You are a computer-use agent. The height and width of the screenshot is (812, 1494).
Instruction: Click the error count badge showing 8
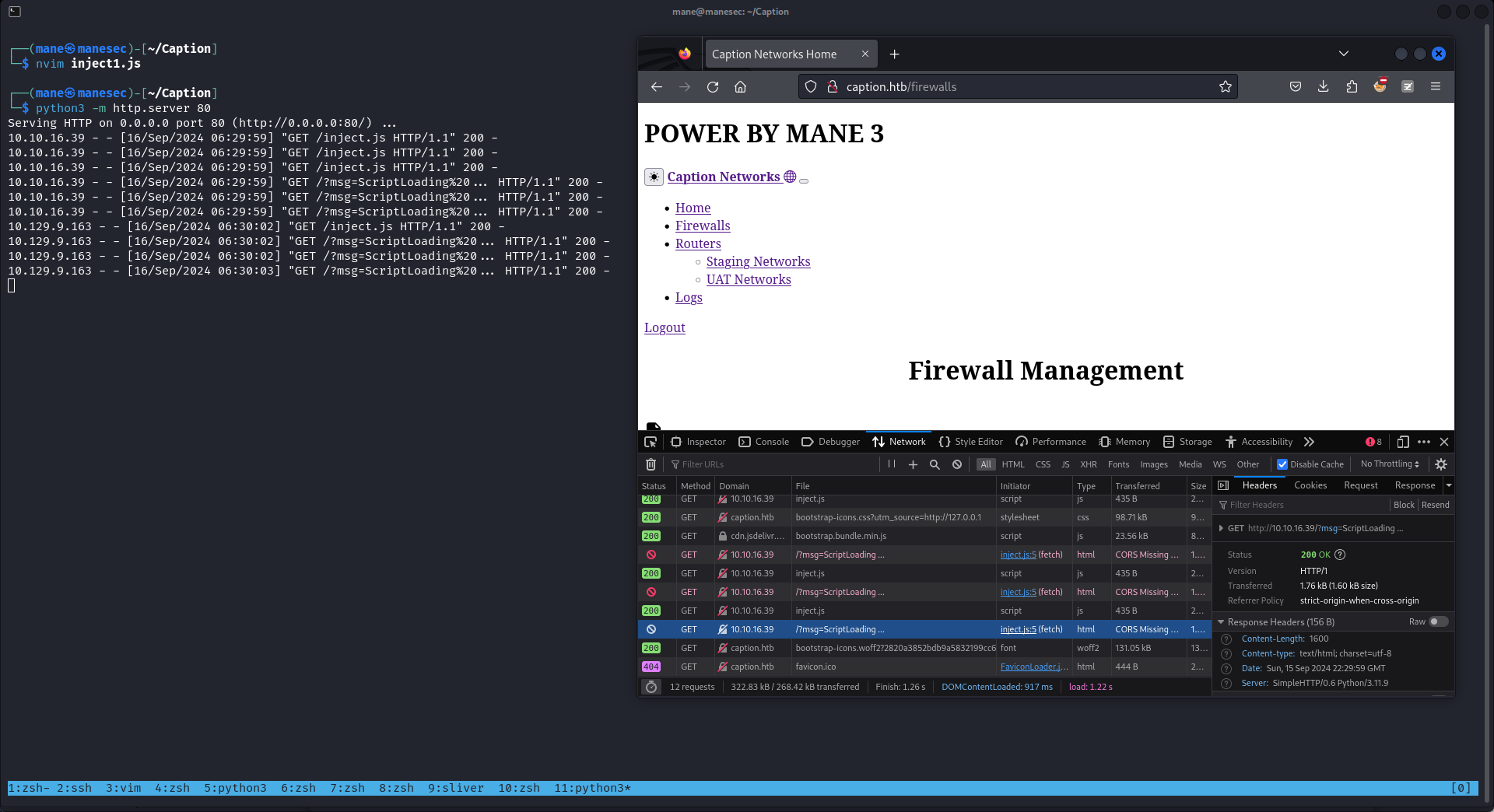click(x=1374, y=442)
